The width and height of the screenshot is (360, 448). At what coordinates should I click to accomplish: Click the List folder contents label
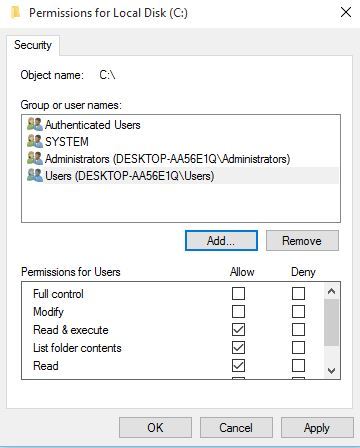pyautogui.click(x=77, y=348)
